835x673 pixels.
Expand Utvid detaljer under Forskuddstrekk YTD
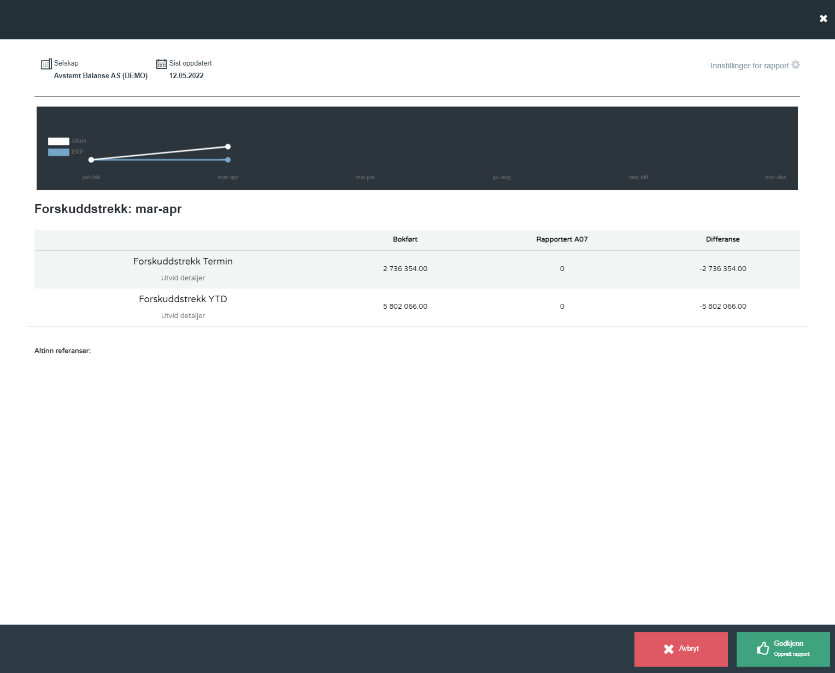183,315
